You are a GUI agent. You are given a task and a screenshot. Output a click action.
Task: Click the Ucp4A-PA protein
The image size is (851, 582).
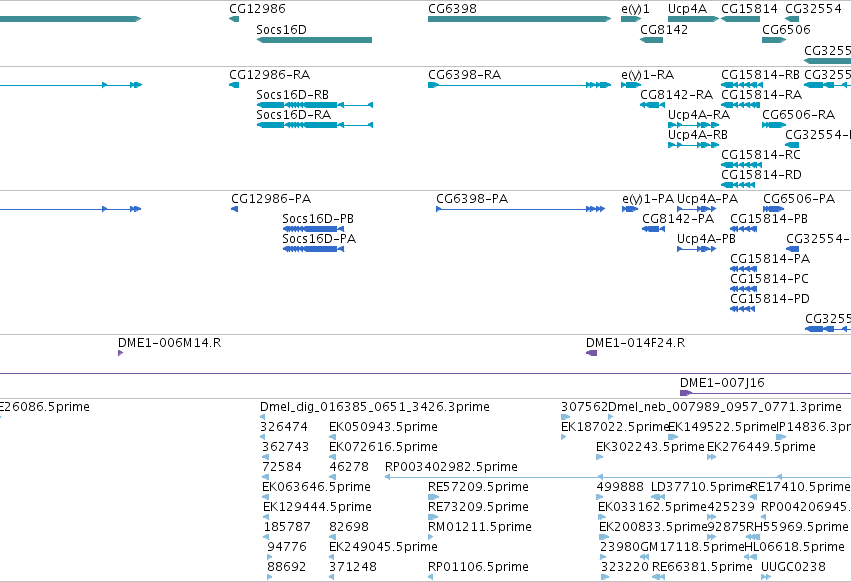[696, 209]
